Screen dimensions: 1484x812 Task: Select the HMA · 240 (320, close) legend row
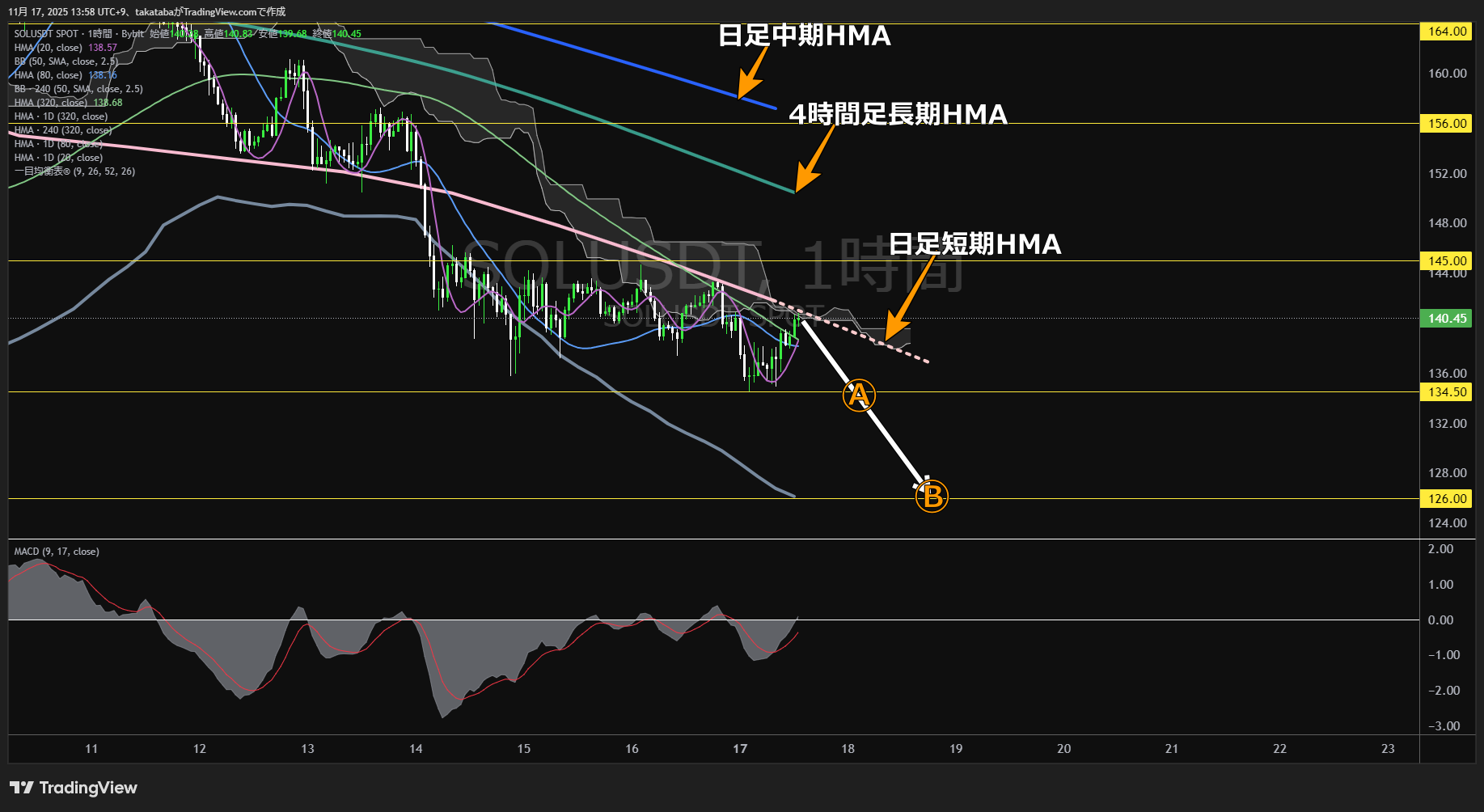coord(63,130)
